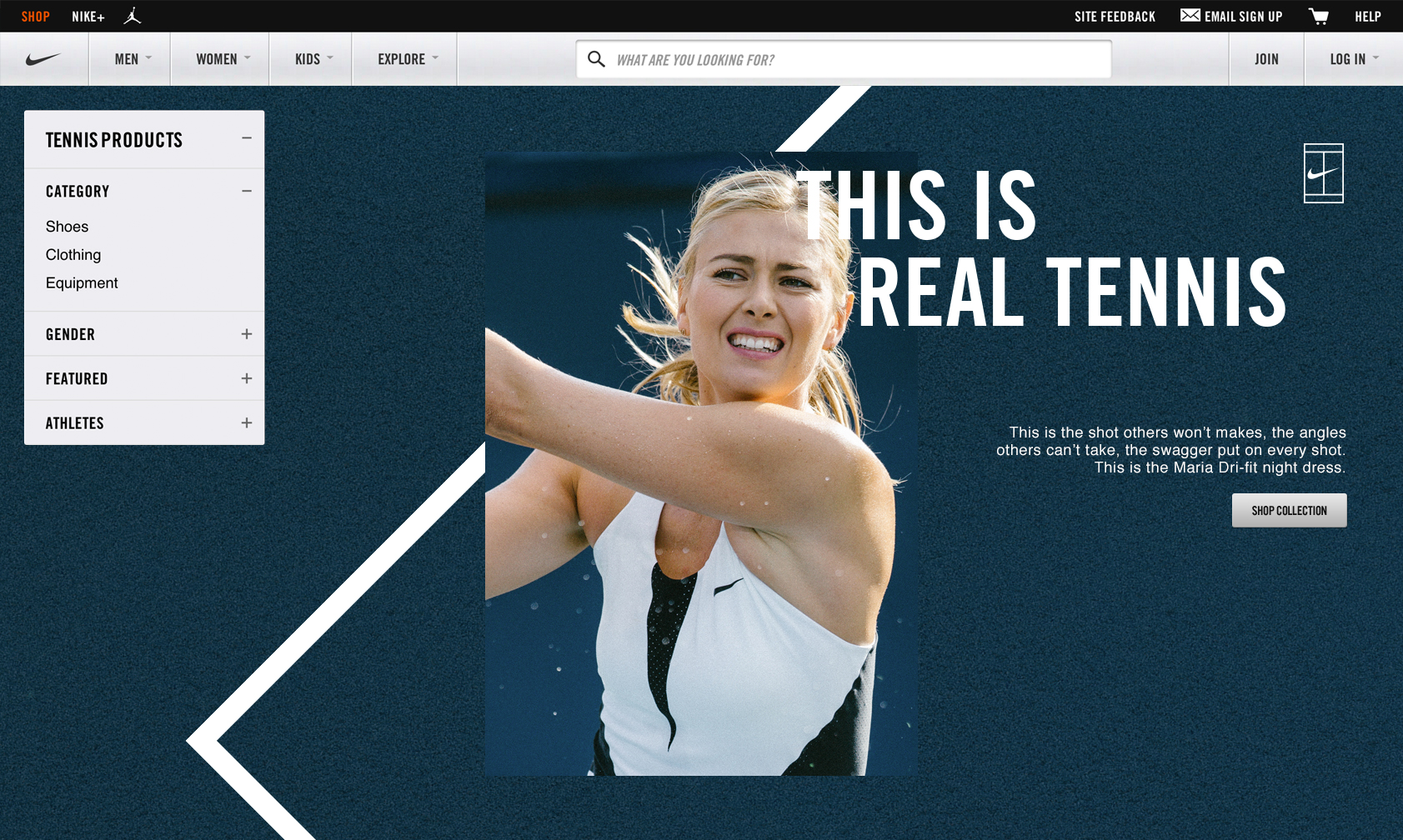Open the Help link
1403x840 pixels.
[1368, 17]
